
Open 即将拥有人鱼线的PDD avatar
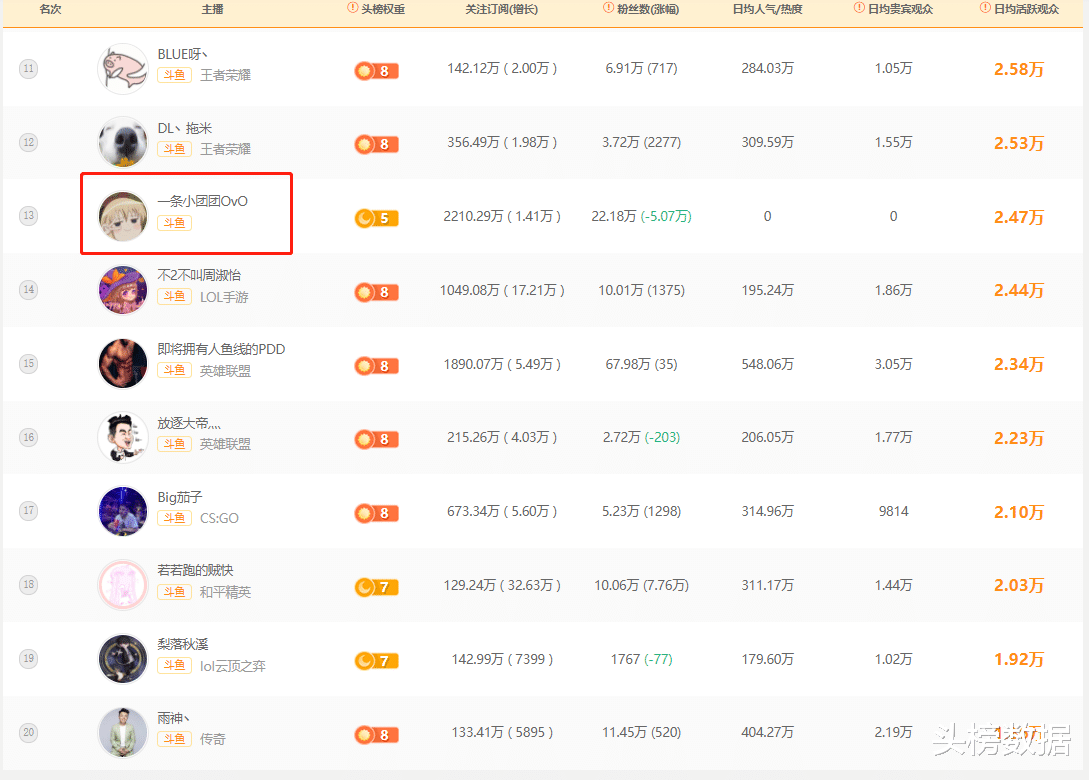[x=123, y=363]
